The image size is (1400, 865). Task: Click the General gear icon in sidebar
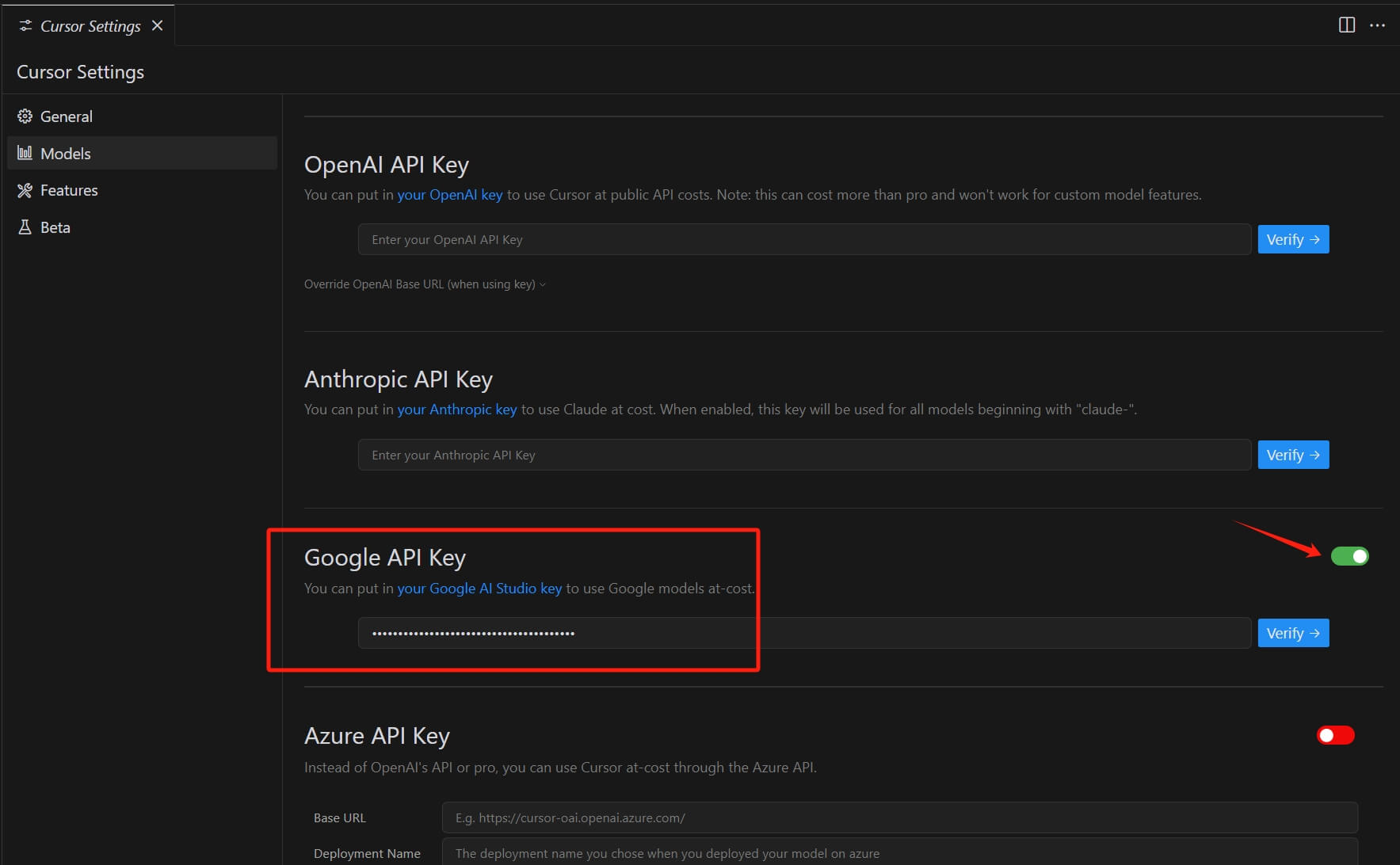pos(25,116)
